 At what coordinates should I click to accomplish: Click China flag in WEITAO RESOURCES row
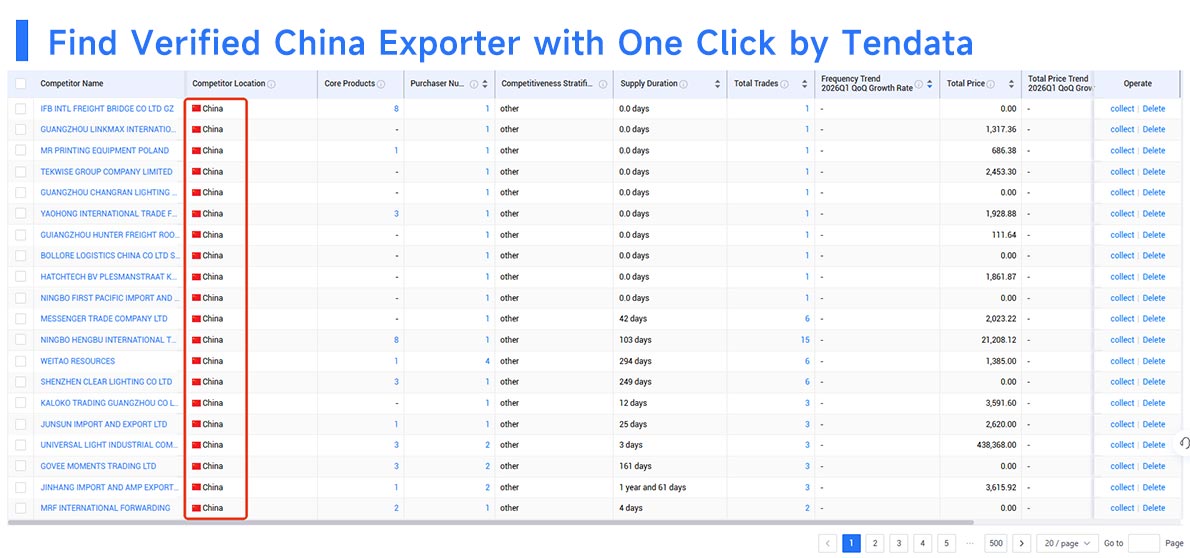(x=197, y=361)
